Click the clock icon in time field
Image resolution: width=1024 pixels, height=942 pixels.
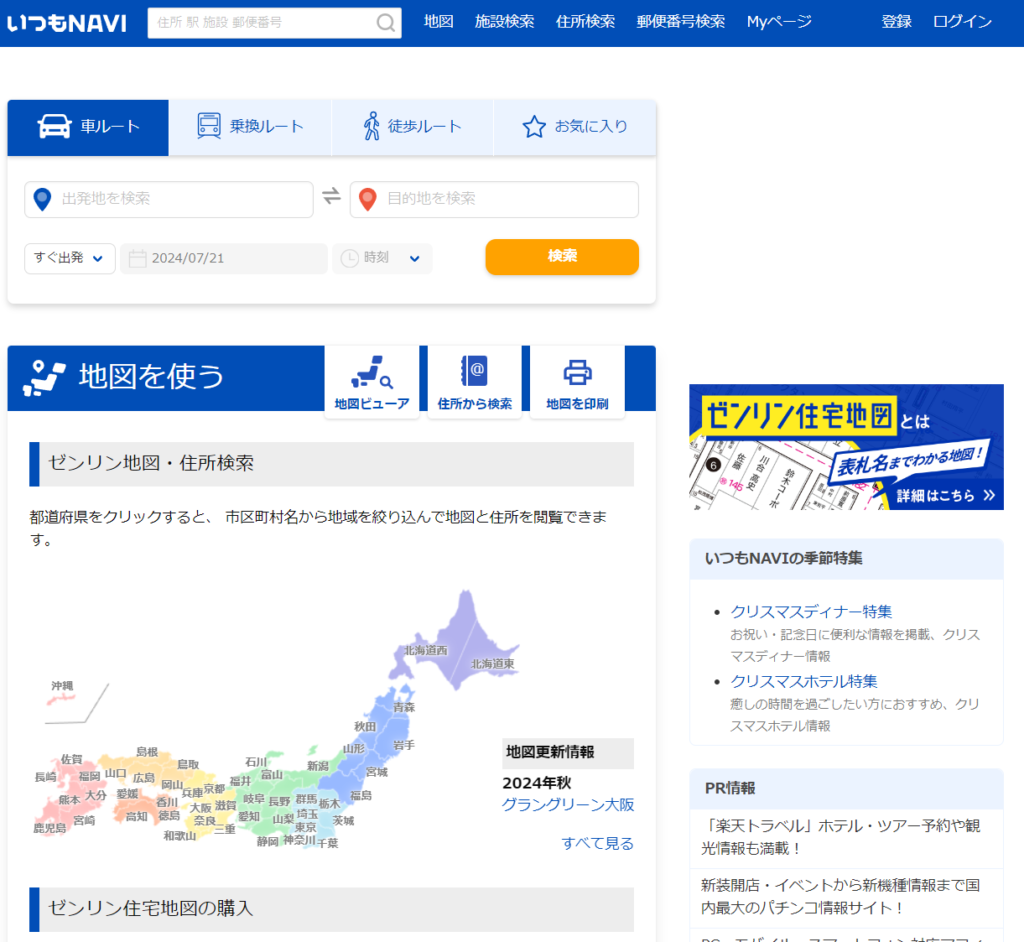tap(349, 258)
